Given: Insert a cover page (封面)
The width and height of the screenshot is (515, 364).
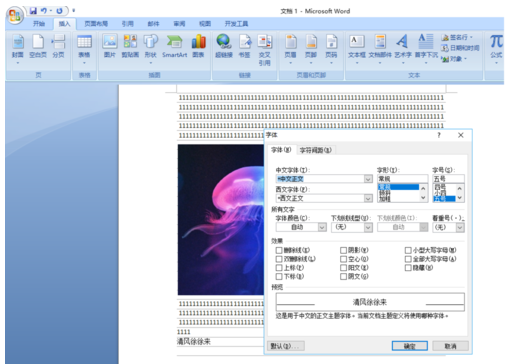Looking at the screenshot, I should [18, 49].
